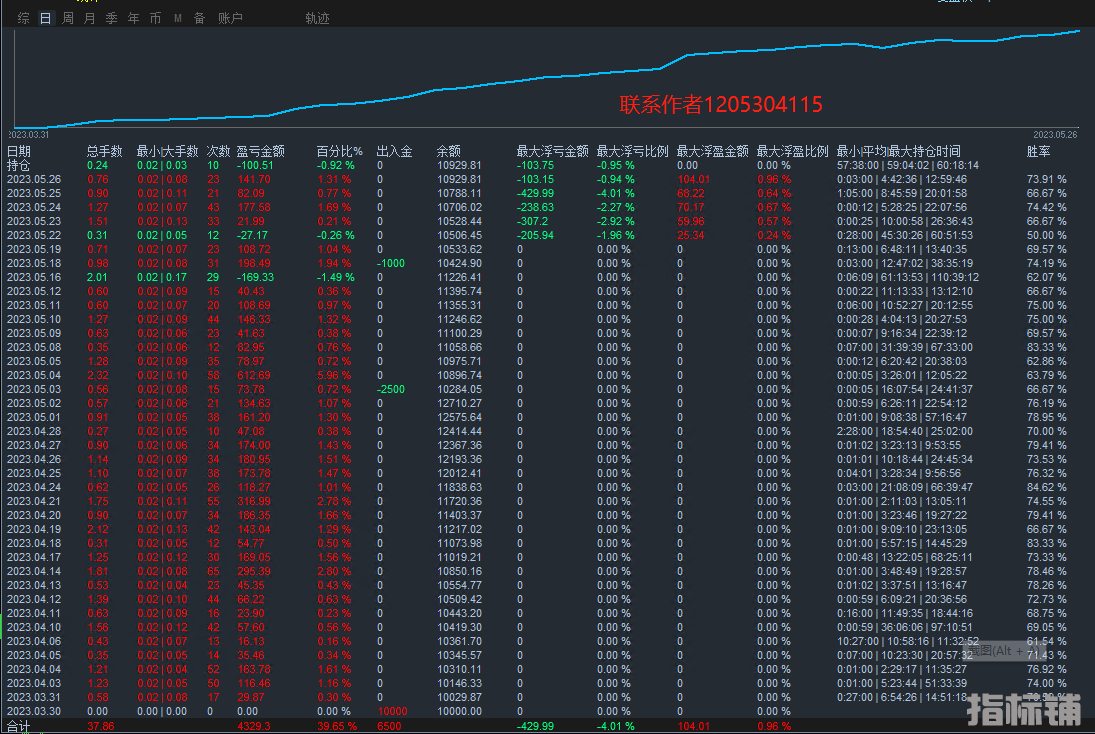Click the -2500 withdrawal value
The image size is (1095, 734).
(390, 389)
